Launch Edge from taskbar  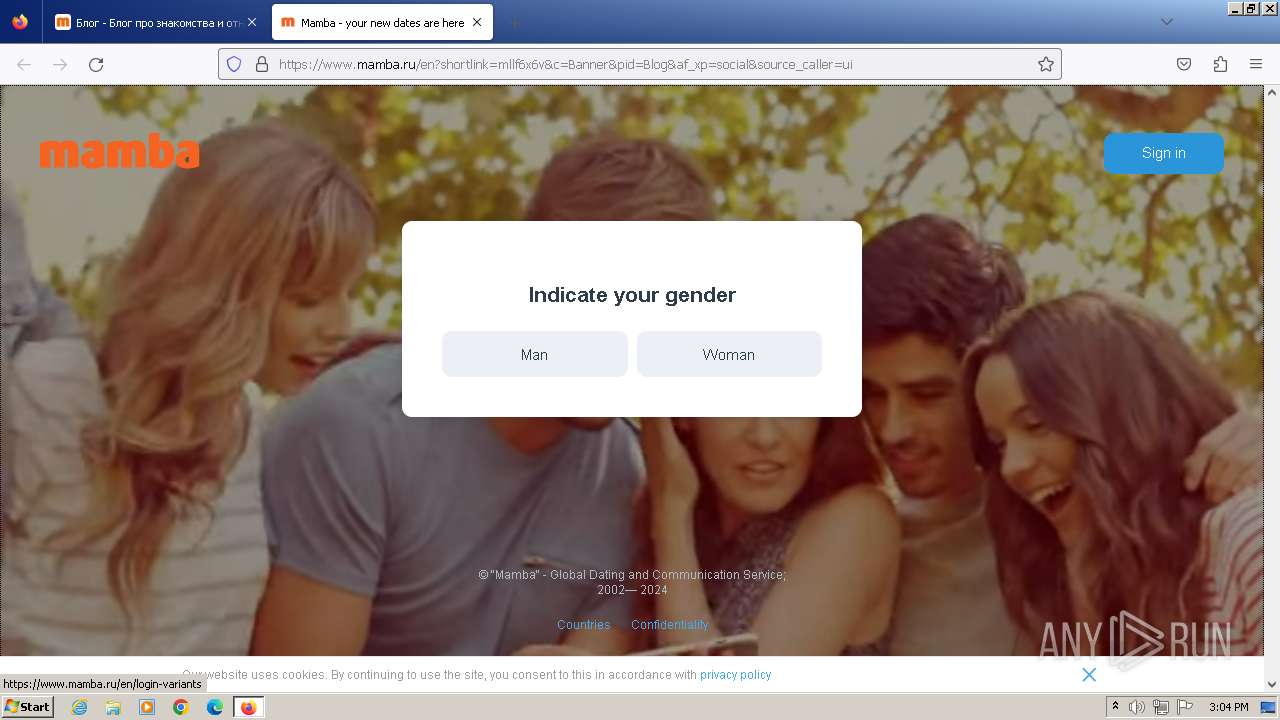coord(215,707)
